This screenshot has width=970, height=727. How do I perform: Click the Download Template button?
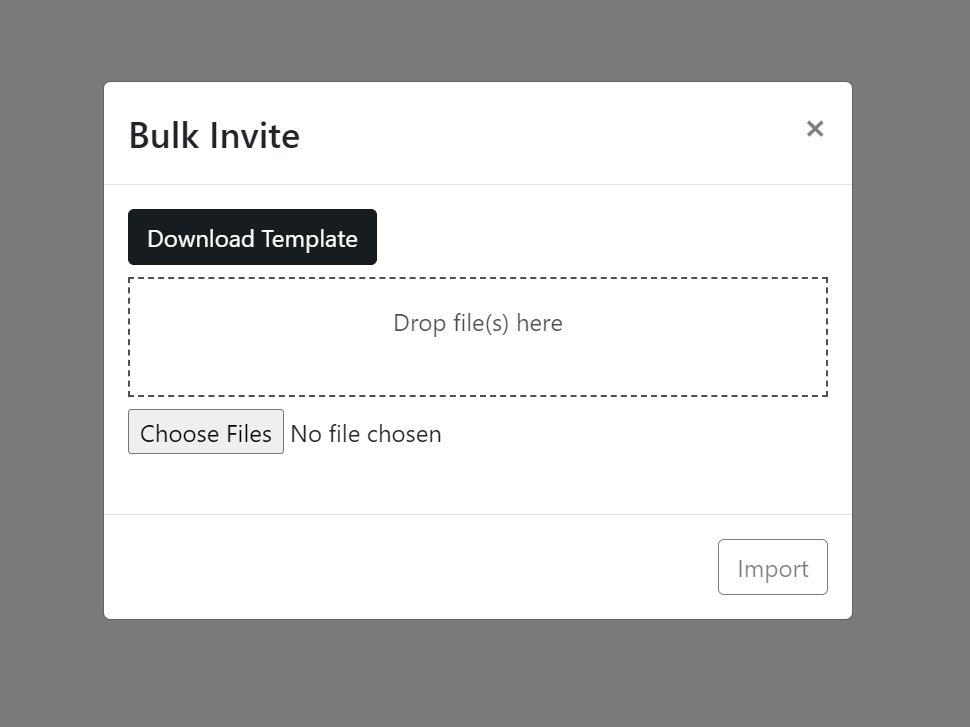pyautogui.click(x=252, y=237)
